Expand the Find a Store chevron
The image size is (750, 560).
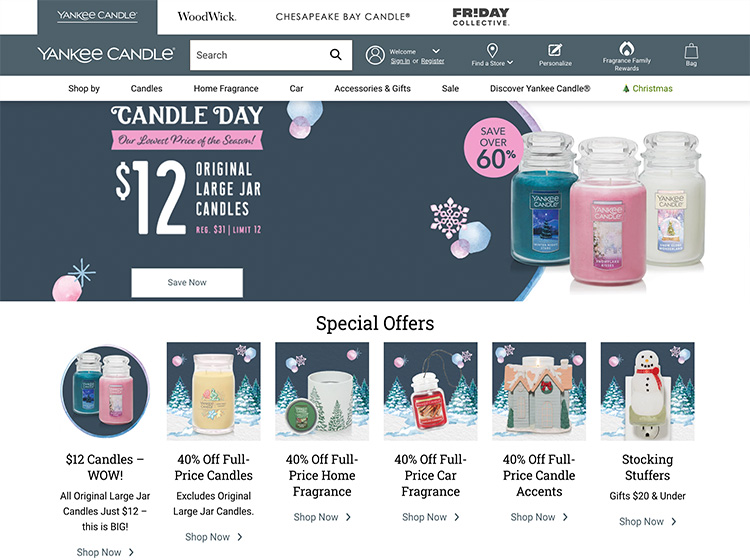[x=510, y=63]
